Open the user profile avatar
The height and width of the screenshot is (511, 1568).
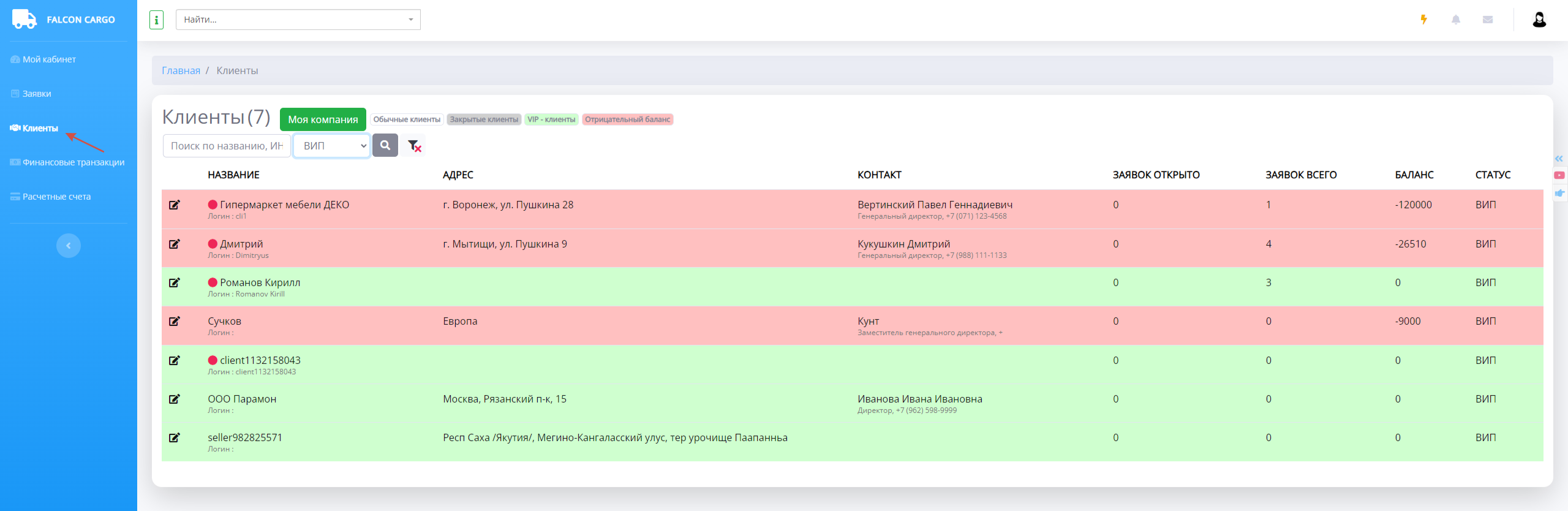pyautogui.click(x=1539, y=20)
